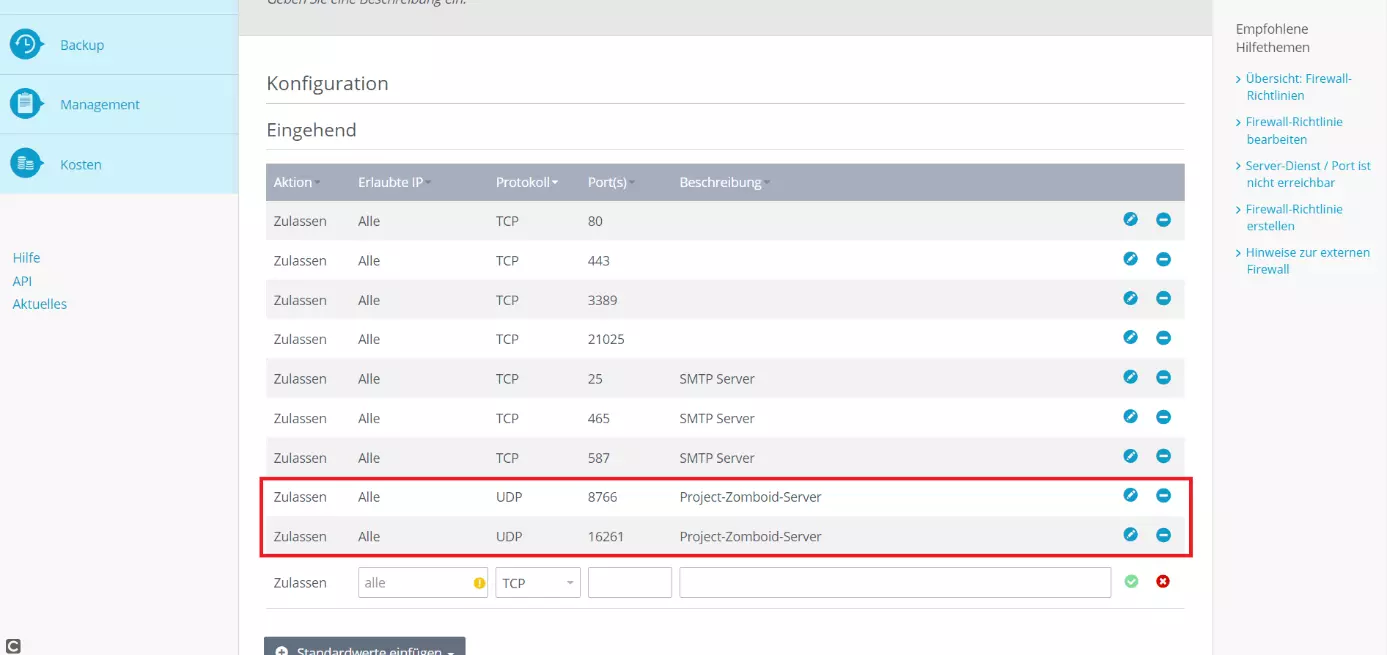Edit the SMTP Server port 587 rule
The height and width of the screenshot is (655, 1387).
pos(1130,456)
